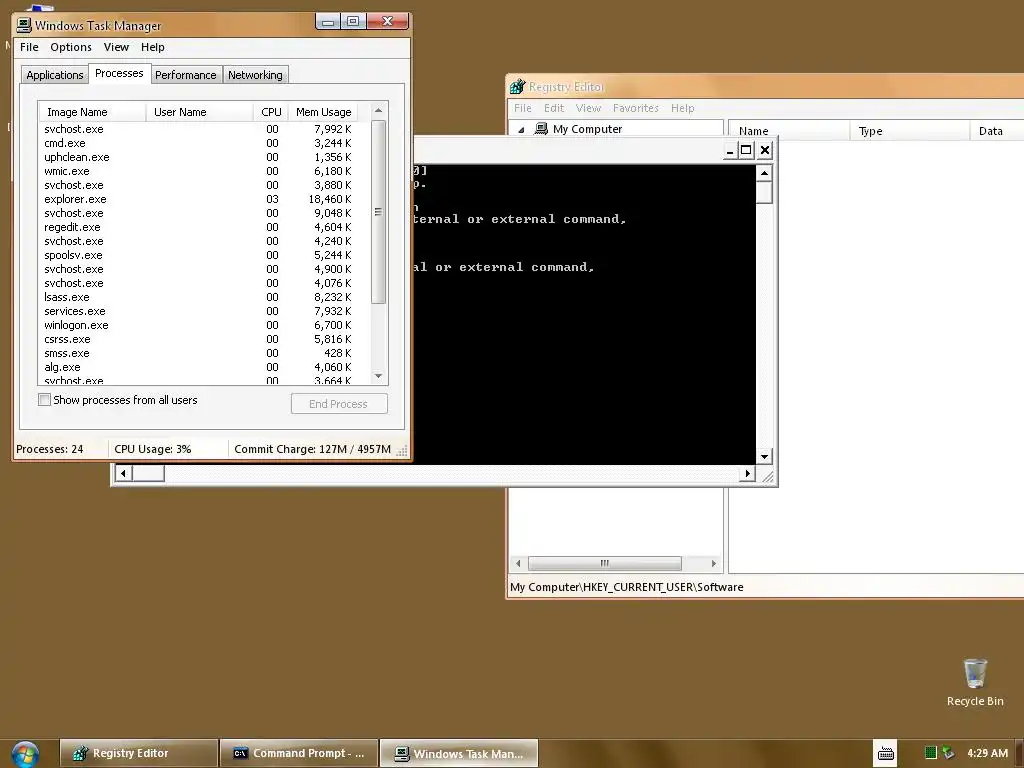
Task: Click the Registry Editor Data column header
Action: click(997, 131)
